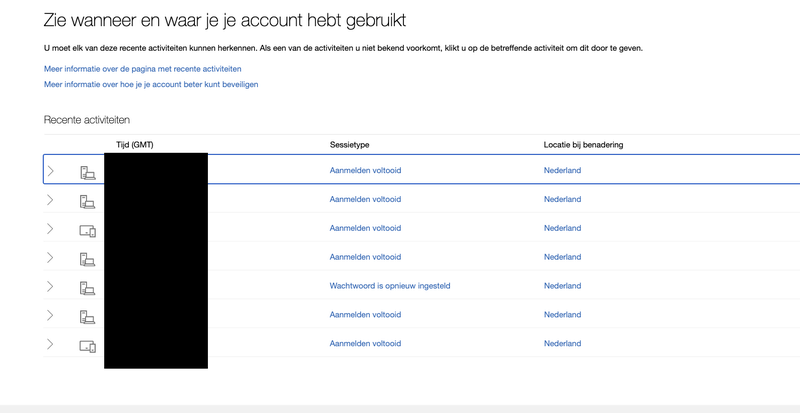Select 'Nederland' location in the last row

click(x=562, y=344)
